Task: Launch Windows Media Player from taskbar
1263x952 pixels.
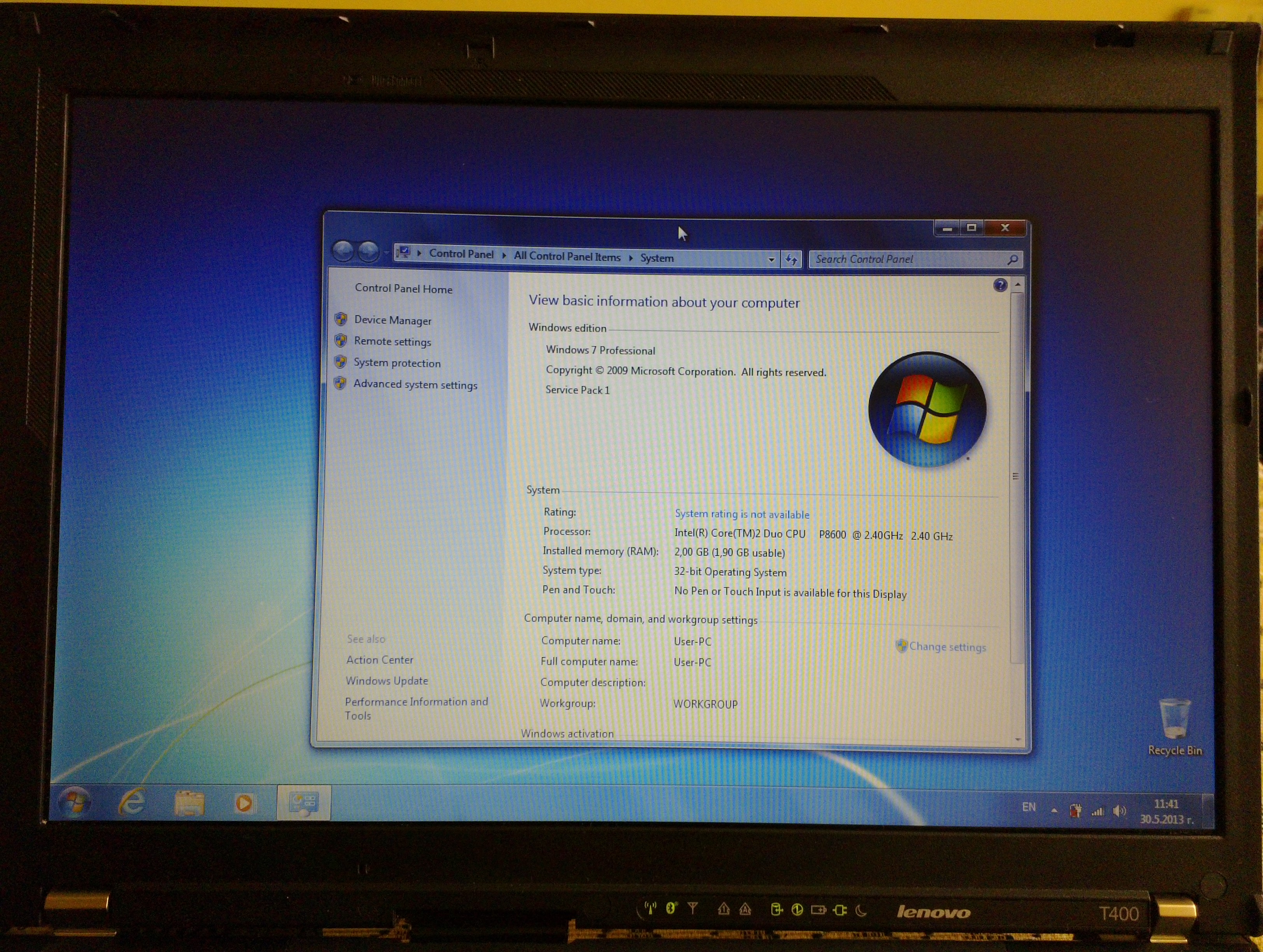Action: click(244, 803)
